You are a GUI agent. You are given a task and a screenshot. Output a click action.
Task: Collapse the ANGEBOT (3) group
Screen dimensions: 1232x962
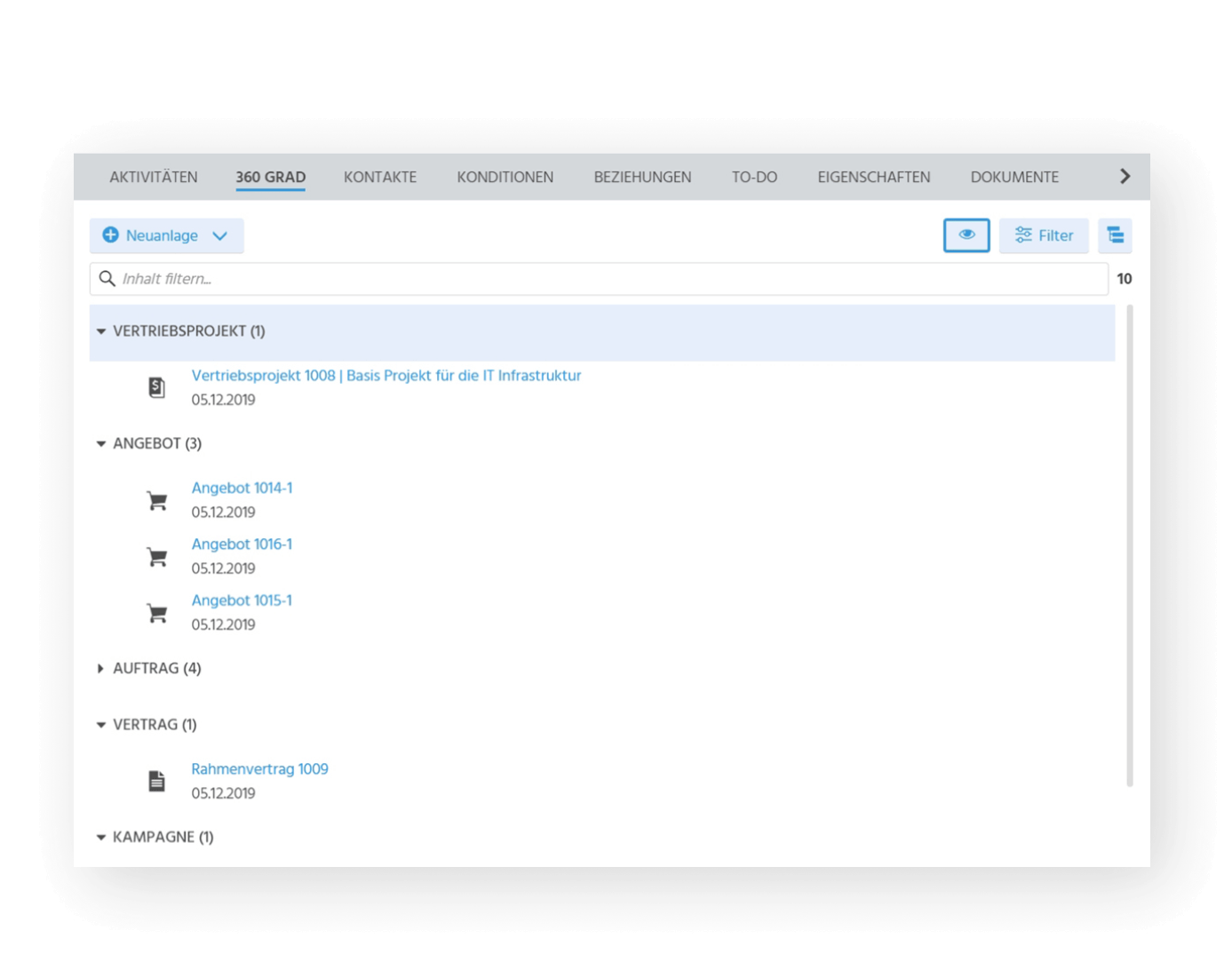tap(100, 444)
